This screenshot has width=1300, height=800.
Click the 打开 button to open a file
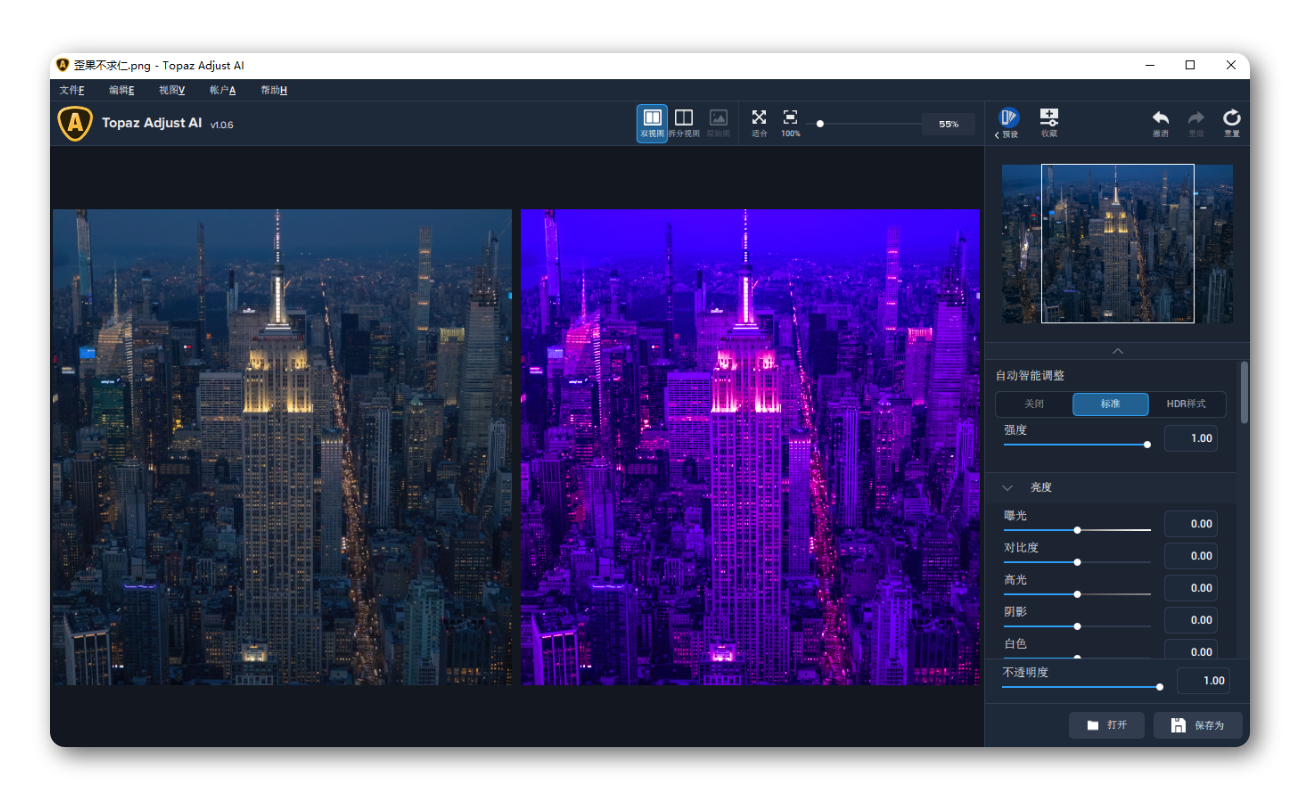1106,725
